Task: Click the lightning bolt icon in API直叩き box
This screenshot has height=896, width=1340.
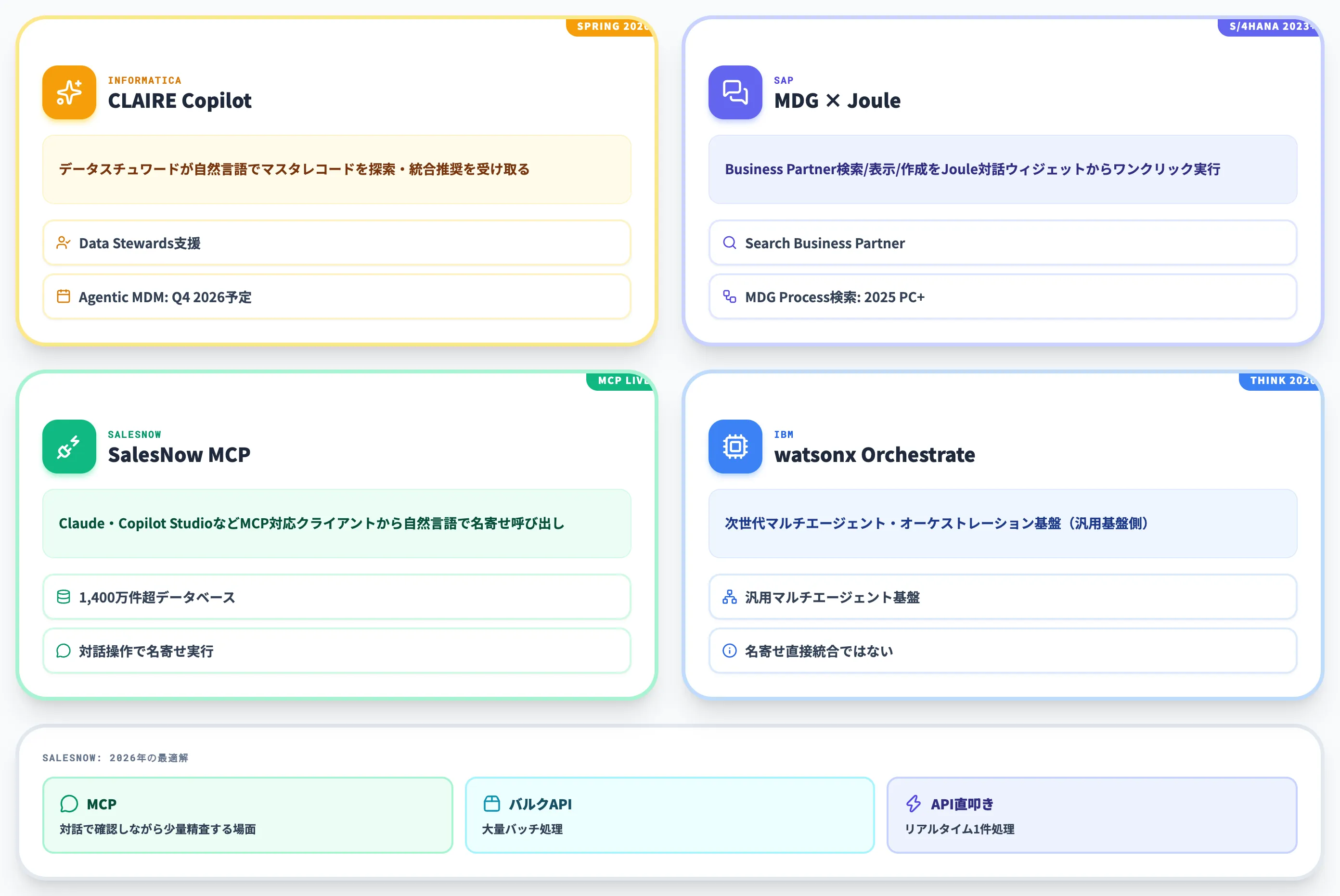Action: coord(913,804)
